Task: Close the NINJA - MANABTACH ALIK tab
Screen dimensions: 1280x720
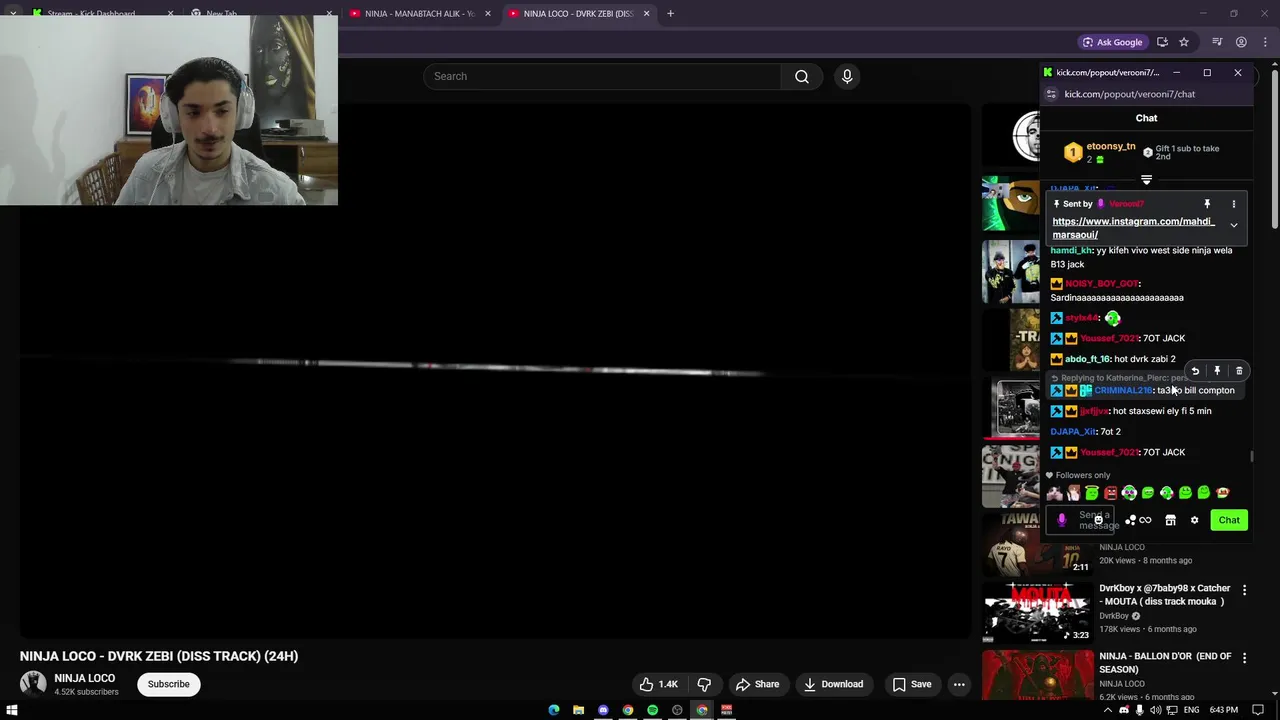Action: click(487, 14)
